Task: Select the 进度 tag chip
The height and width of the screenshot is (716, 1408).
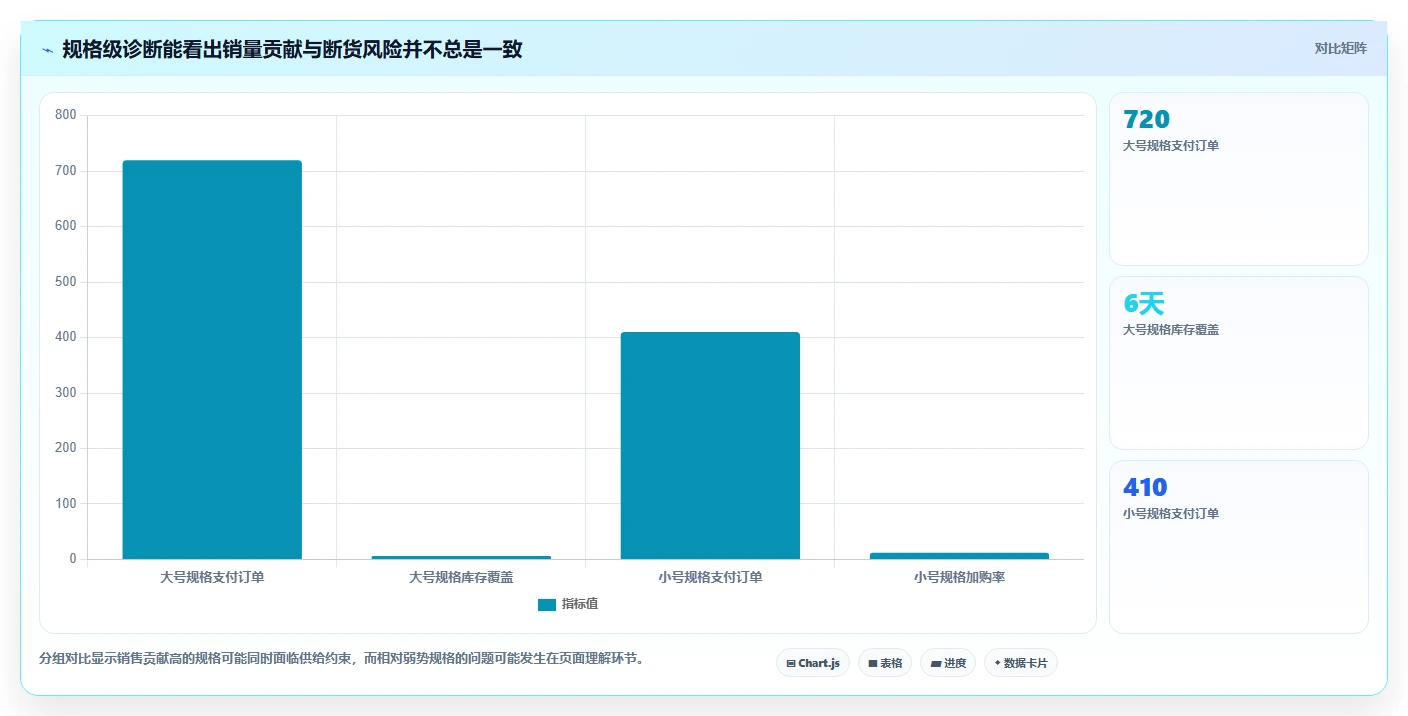Action: click(x=948, y=663)
